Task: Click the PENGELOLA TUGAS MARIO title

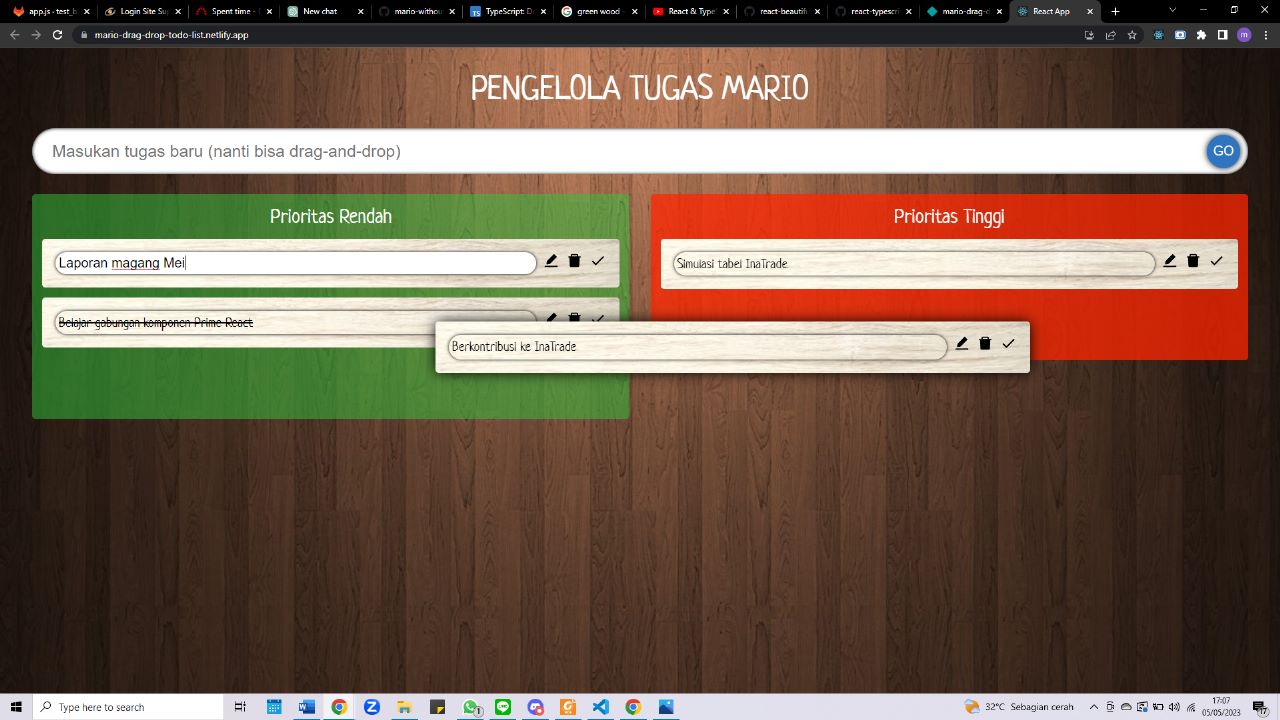Action: 640,89
